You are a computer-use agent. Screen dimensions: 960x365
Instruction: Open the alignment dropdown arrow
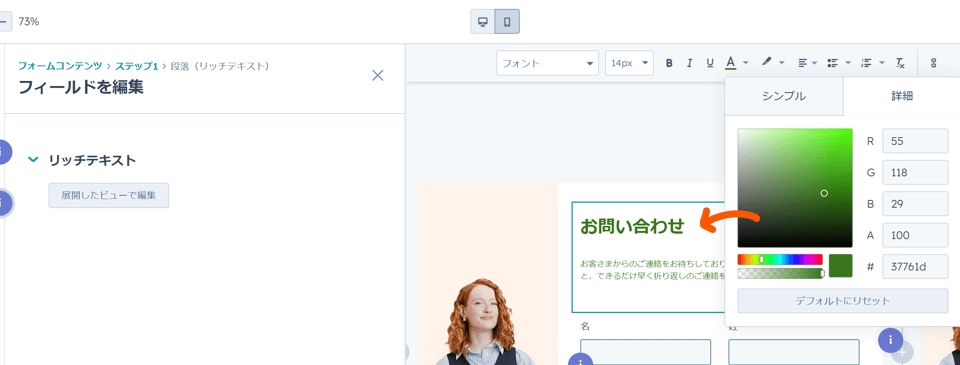tap(815, 63)
